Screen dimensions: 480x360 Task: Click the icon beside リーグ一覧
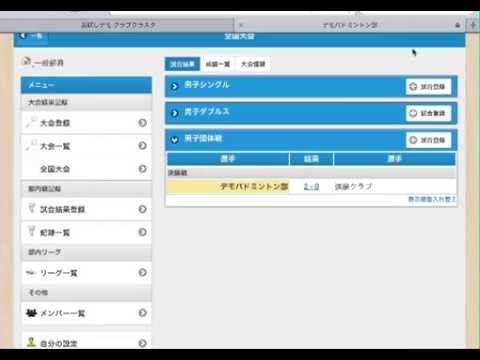pos(31,273)
